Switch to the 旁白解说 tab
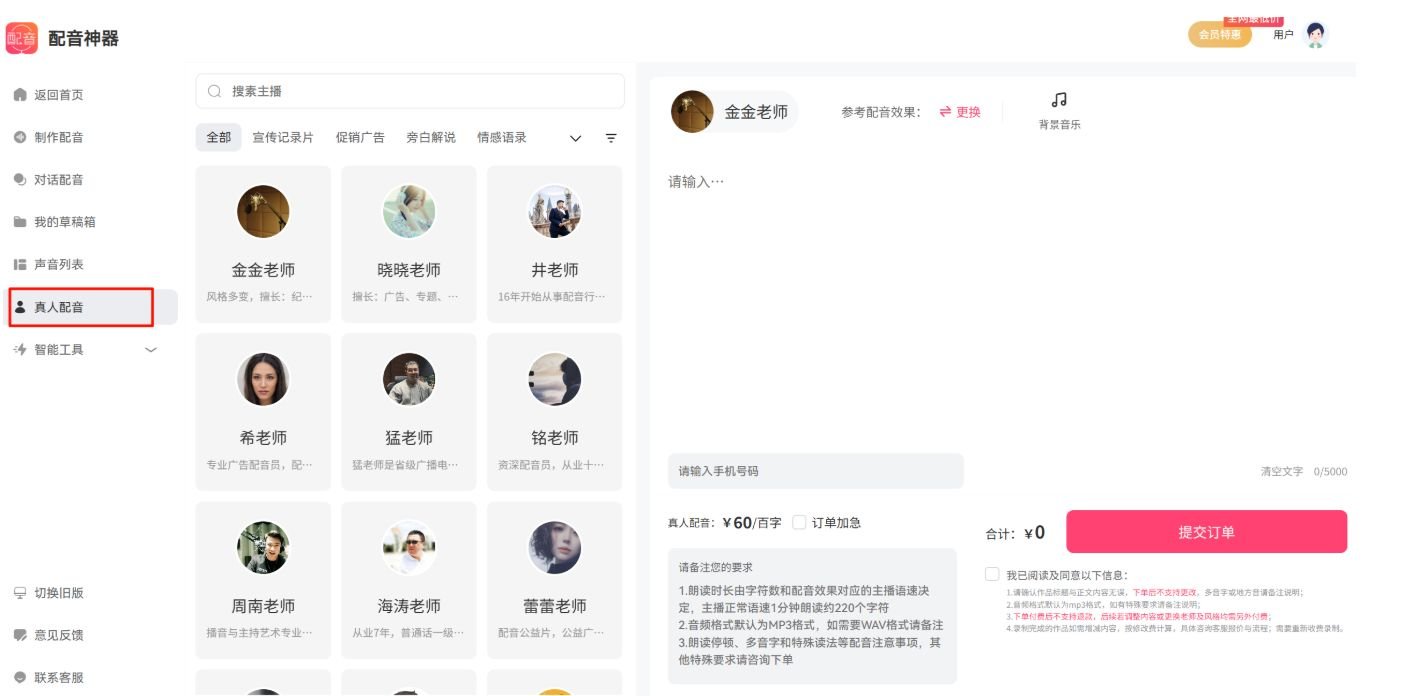 [x=431, y=138]
